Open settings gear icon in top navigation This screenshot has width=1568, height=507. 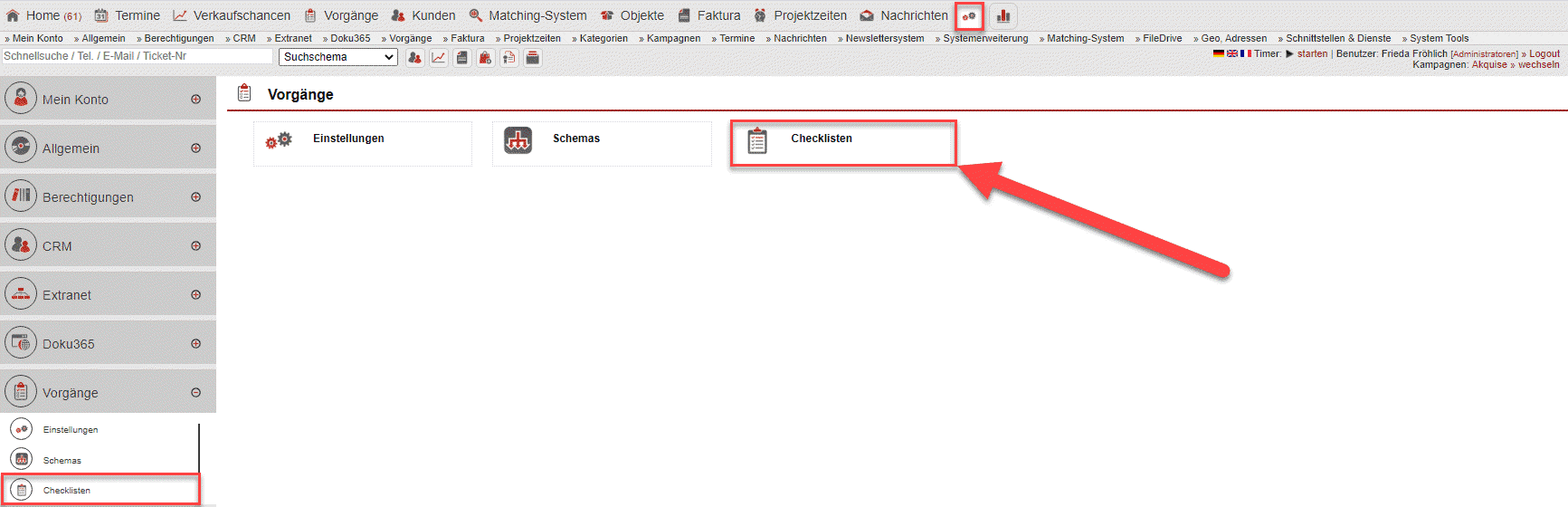coord(969,16)
